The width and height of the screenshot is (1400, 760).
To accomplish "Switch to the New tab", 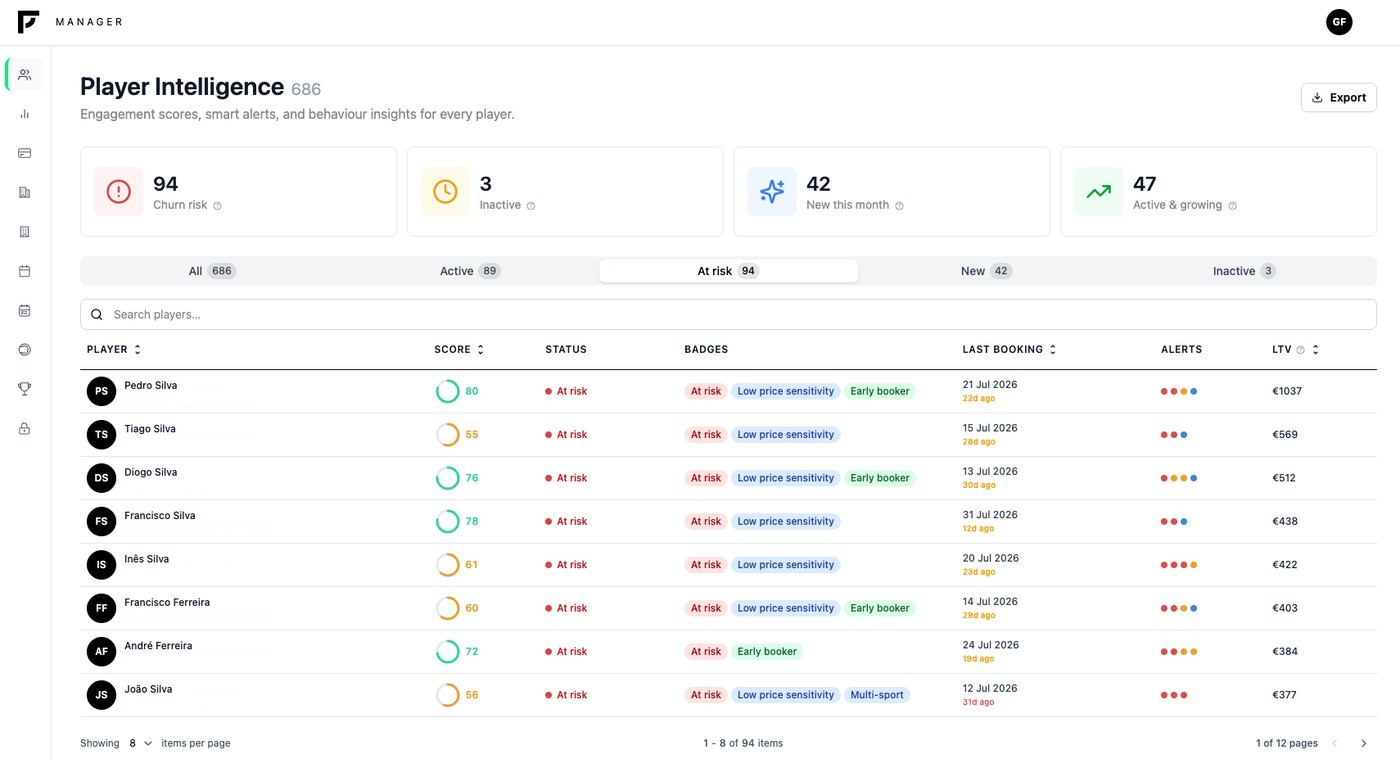I will point(986,271).
